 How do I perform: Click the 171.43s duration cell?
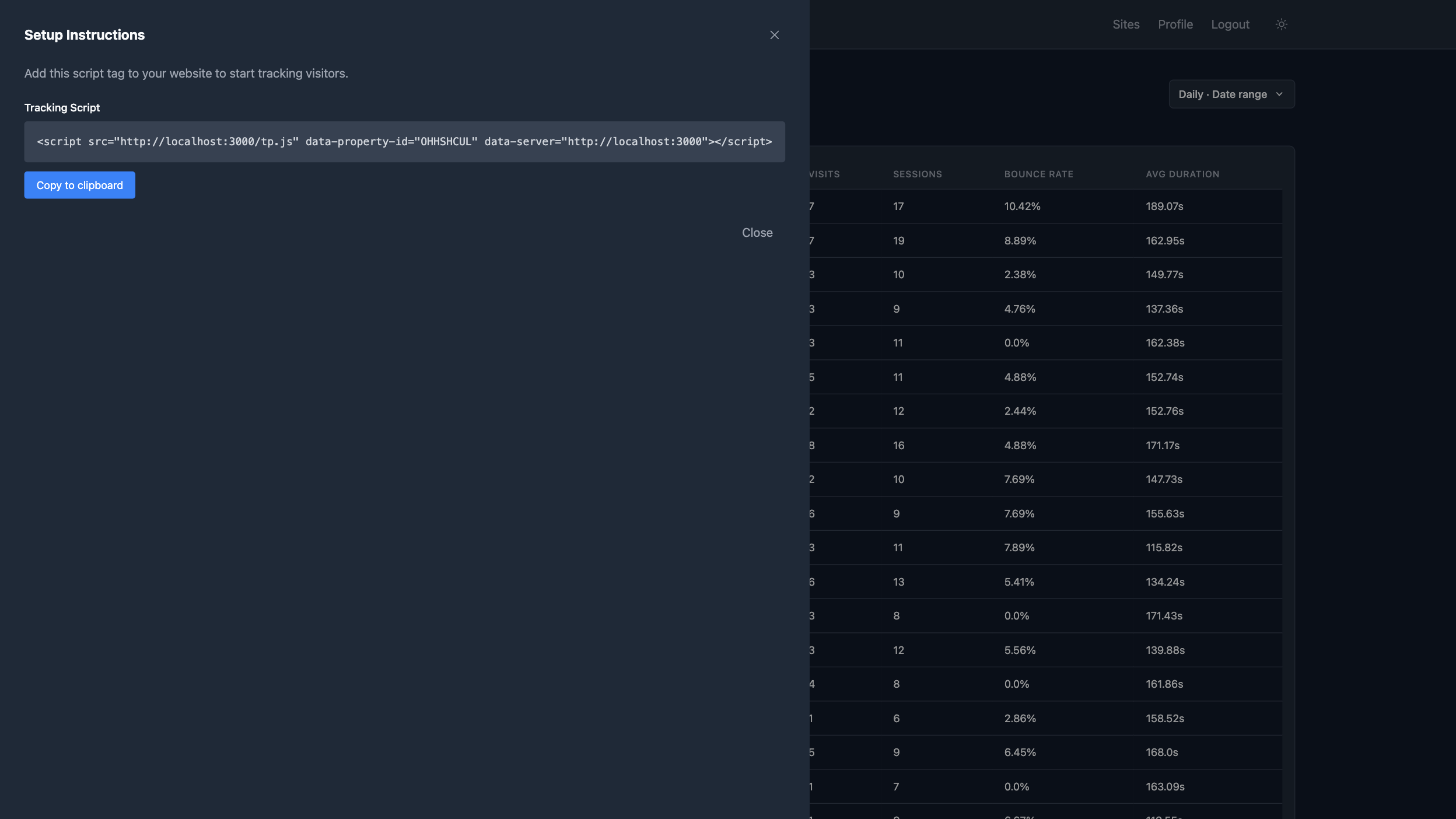pos(1164,616)
